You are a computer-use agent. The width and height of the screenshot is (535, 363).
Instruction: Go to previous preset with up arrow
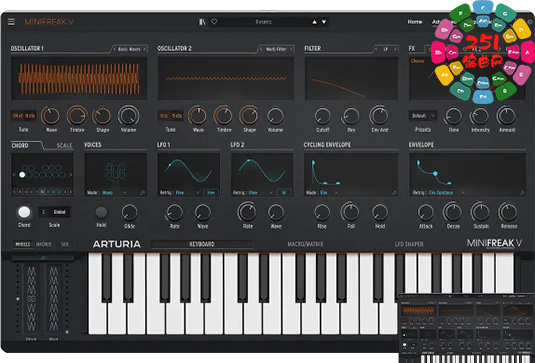[314, 22]
